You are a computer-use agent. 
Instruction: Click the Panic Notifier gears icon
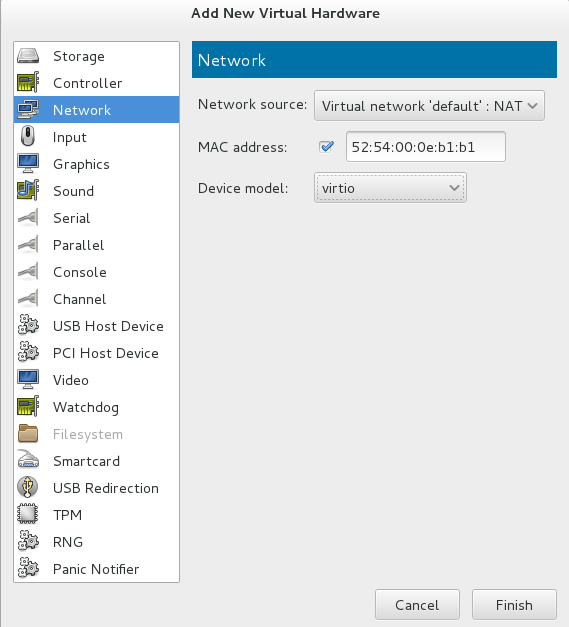pos(28,568)
